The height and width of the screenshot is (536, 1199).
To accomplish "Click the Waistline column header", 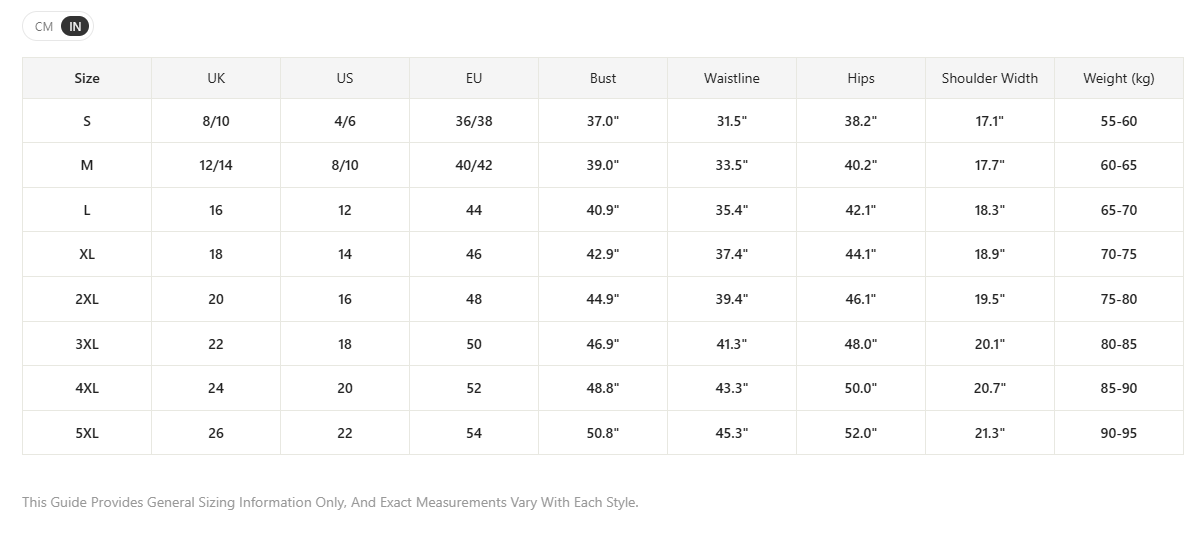I will click(732, 78).
